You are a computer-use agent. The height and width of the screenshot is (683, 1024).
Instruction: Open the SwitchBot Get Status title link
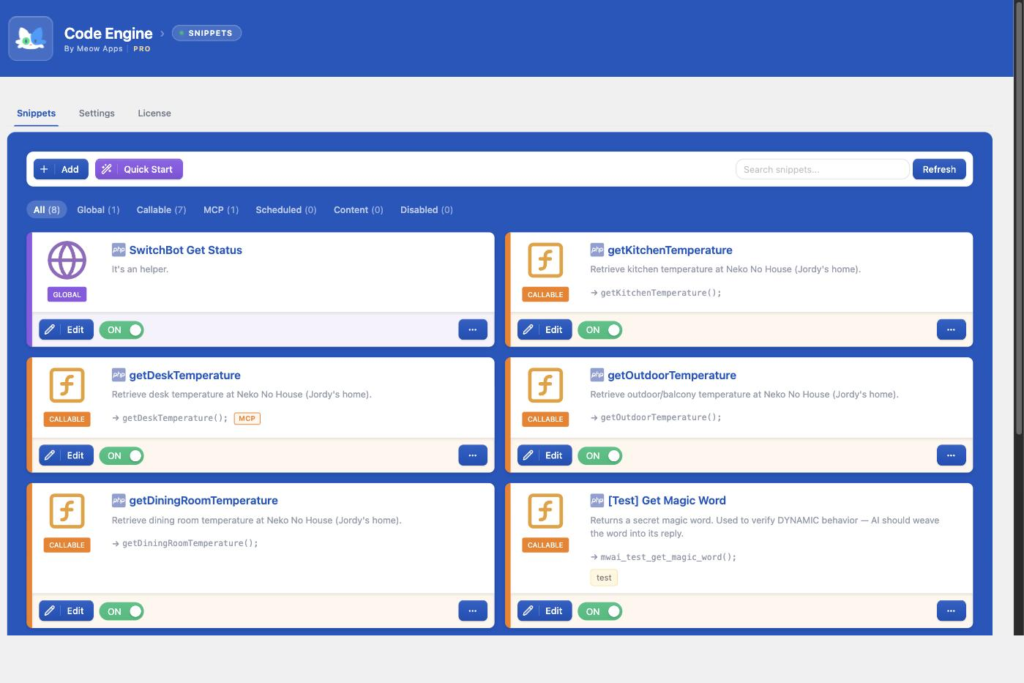(185, 250)
